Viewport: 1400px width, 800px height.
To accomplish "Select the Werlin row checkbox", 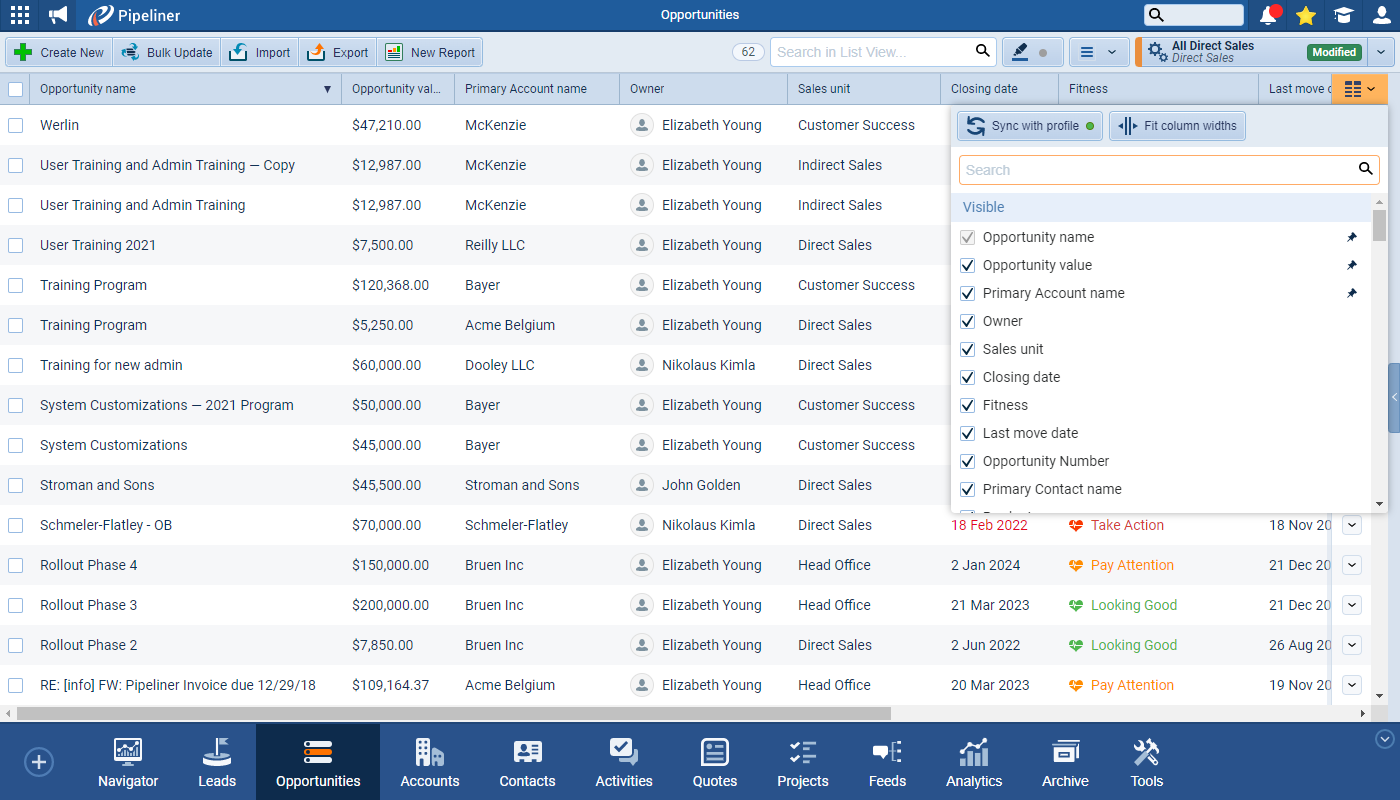I will 16,125.
